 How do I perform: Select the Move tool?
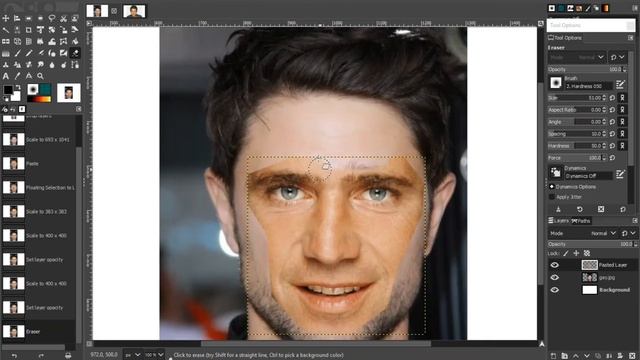[x=6, y=18]
